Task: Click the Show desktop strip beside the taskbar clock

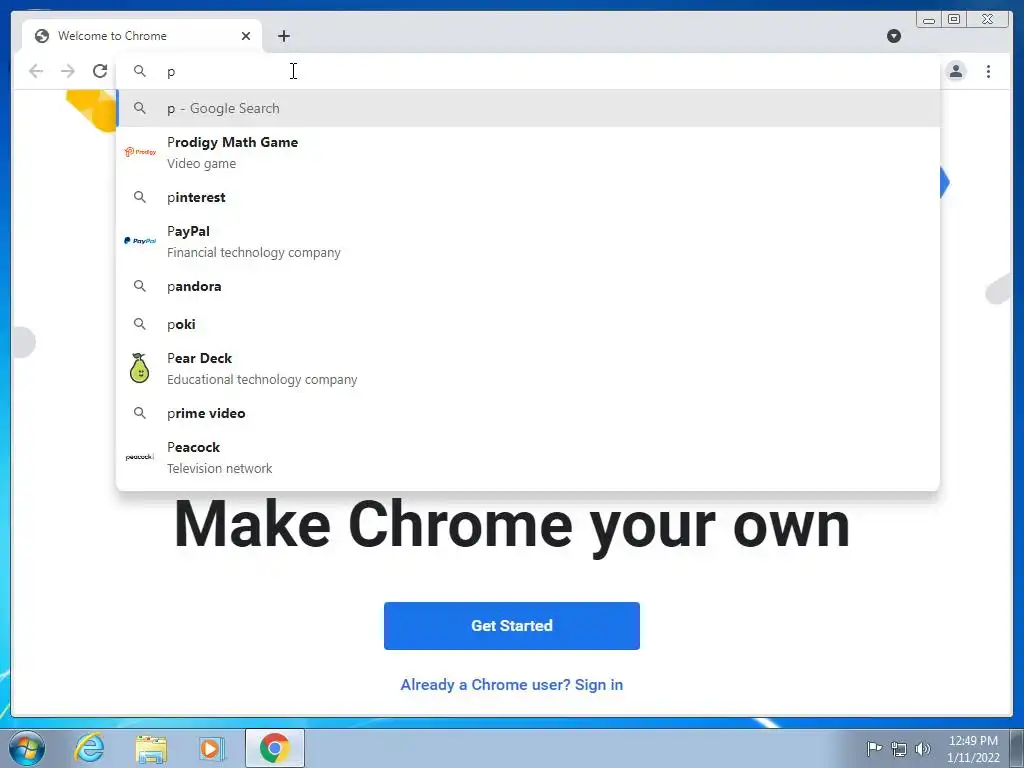Action: pos(1017,748)
